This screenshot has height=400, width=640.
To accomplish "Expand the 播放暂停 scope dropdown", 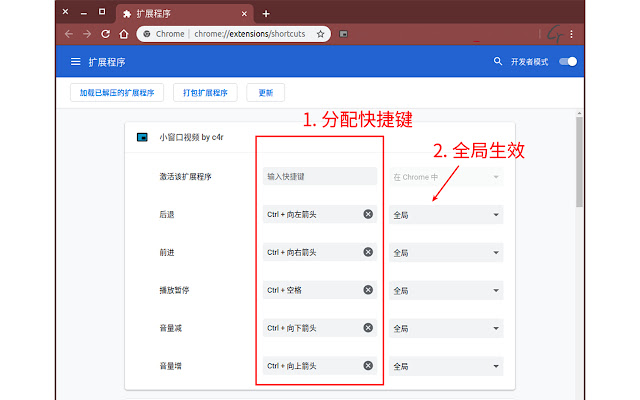I will 446,290.
